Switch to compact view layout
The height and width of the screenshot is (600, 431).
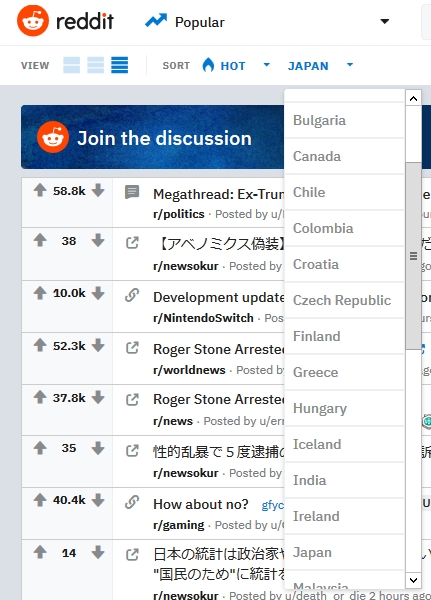pos(119,65)
